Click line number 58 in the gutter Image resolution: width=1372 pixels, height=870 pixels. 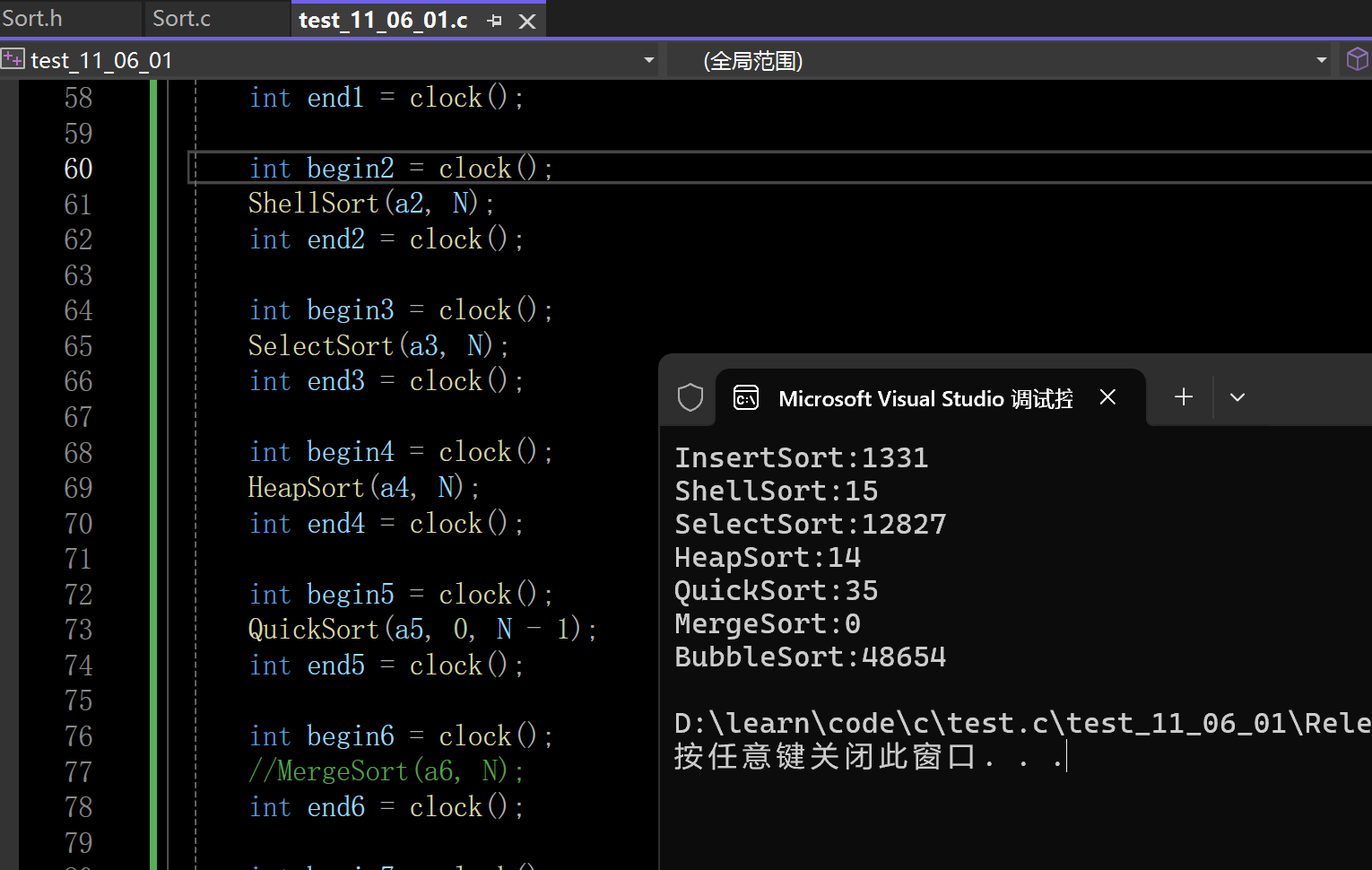point(79,98)
